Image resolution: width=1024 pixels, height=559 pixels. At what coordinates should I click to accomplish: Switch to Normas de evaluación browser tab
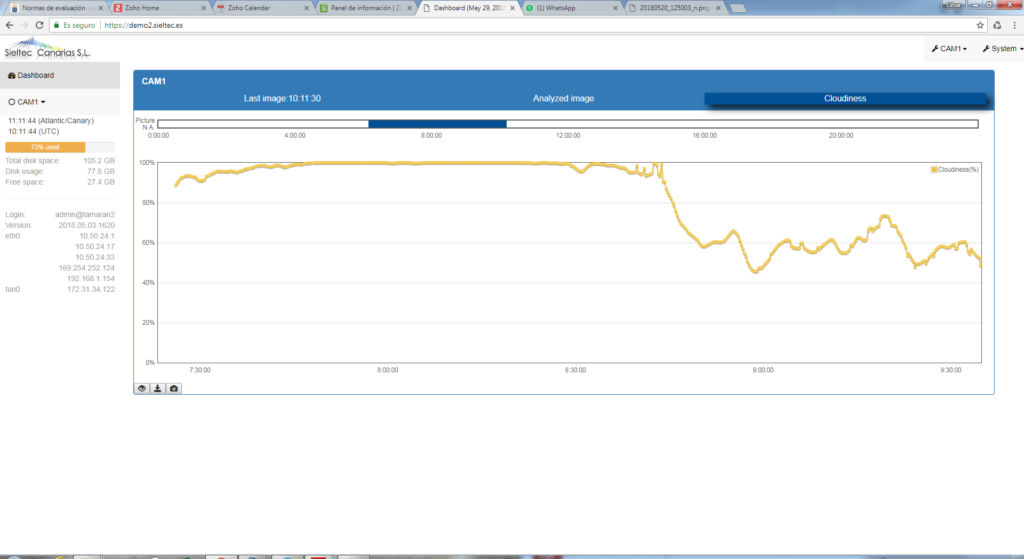55,8
